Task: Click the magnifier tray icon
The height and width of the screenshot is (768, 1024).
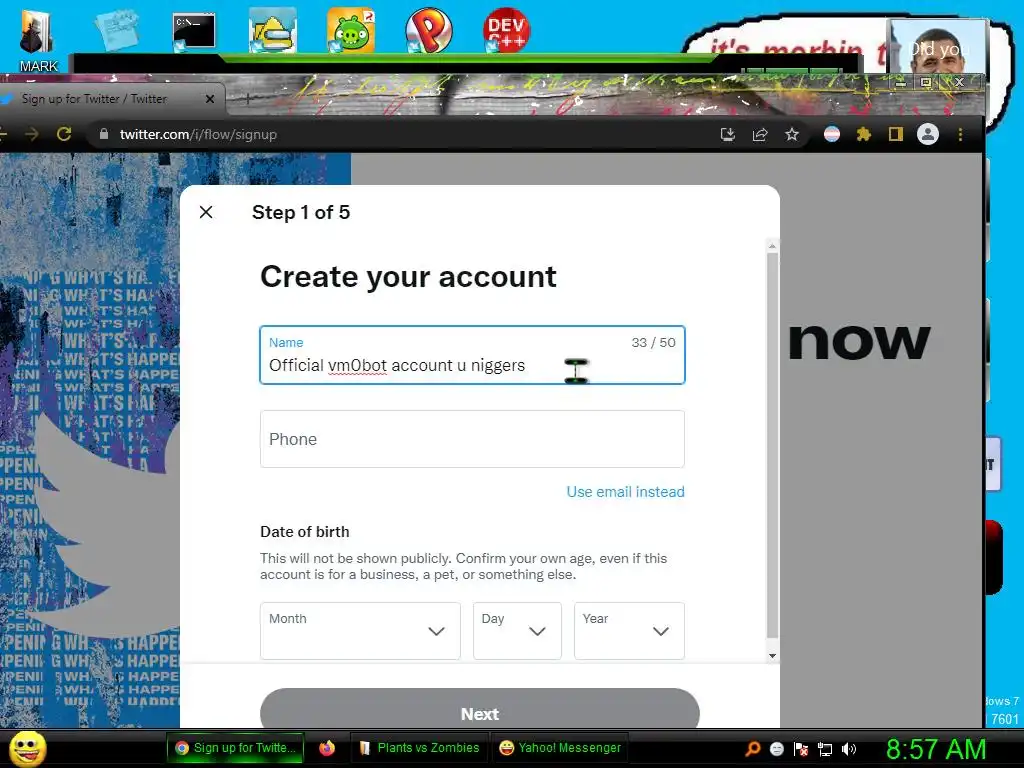Action: [x=752, y=748]
